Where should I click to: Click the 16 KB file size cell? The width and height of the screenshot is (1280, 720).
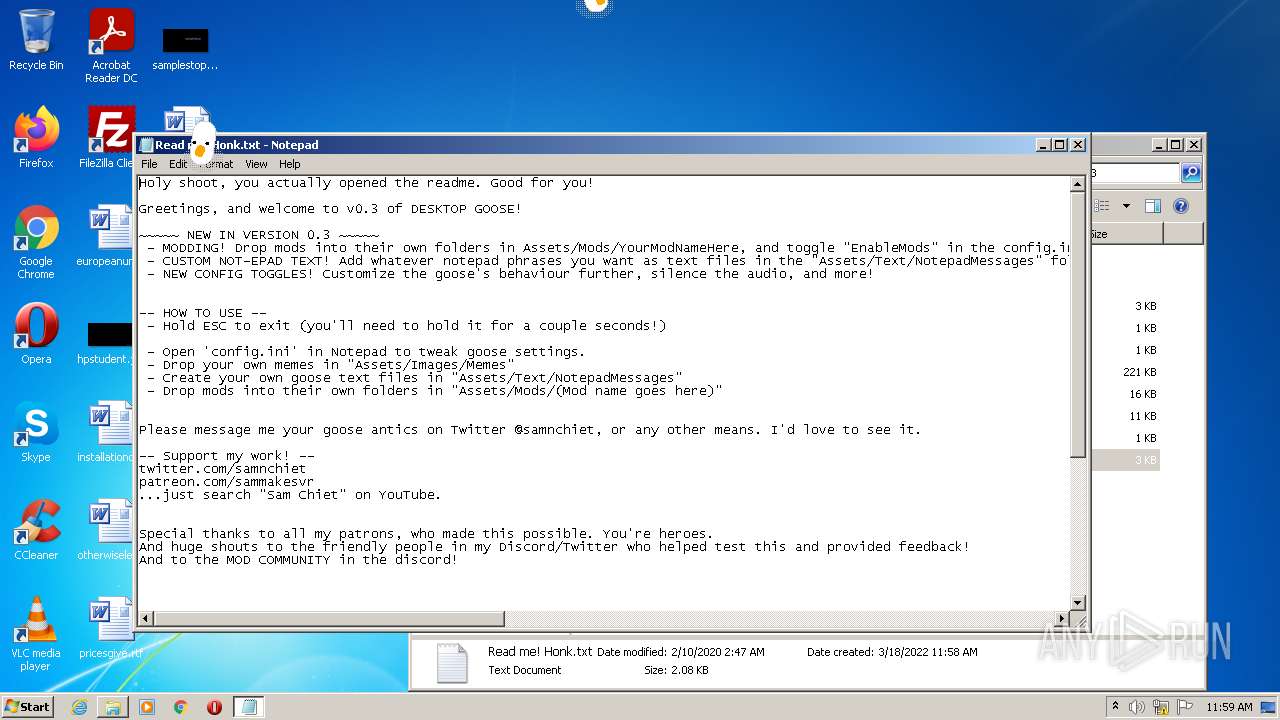(1142, 394)
